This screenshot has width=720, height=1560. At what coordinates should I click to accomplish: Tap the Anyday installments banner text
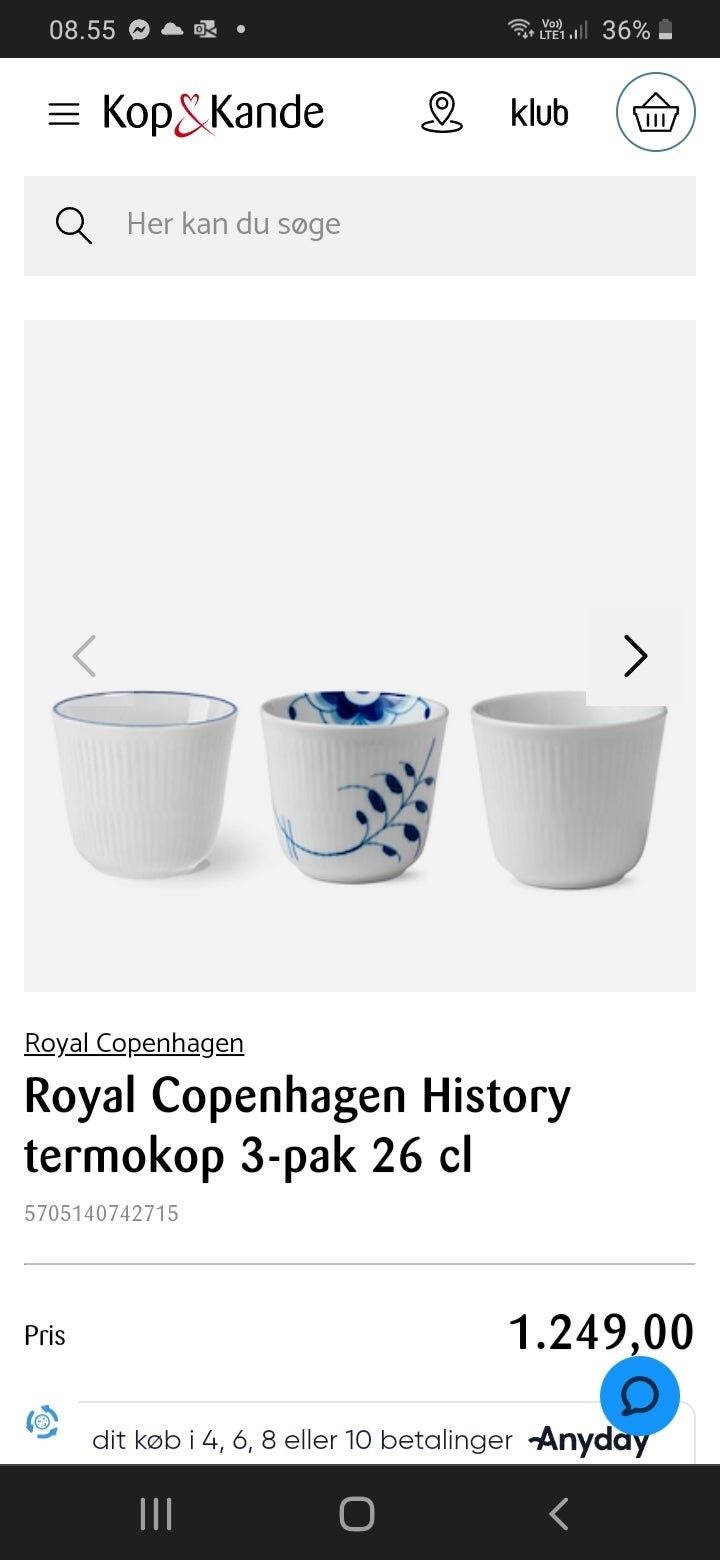tap(302, 1440)
